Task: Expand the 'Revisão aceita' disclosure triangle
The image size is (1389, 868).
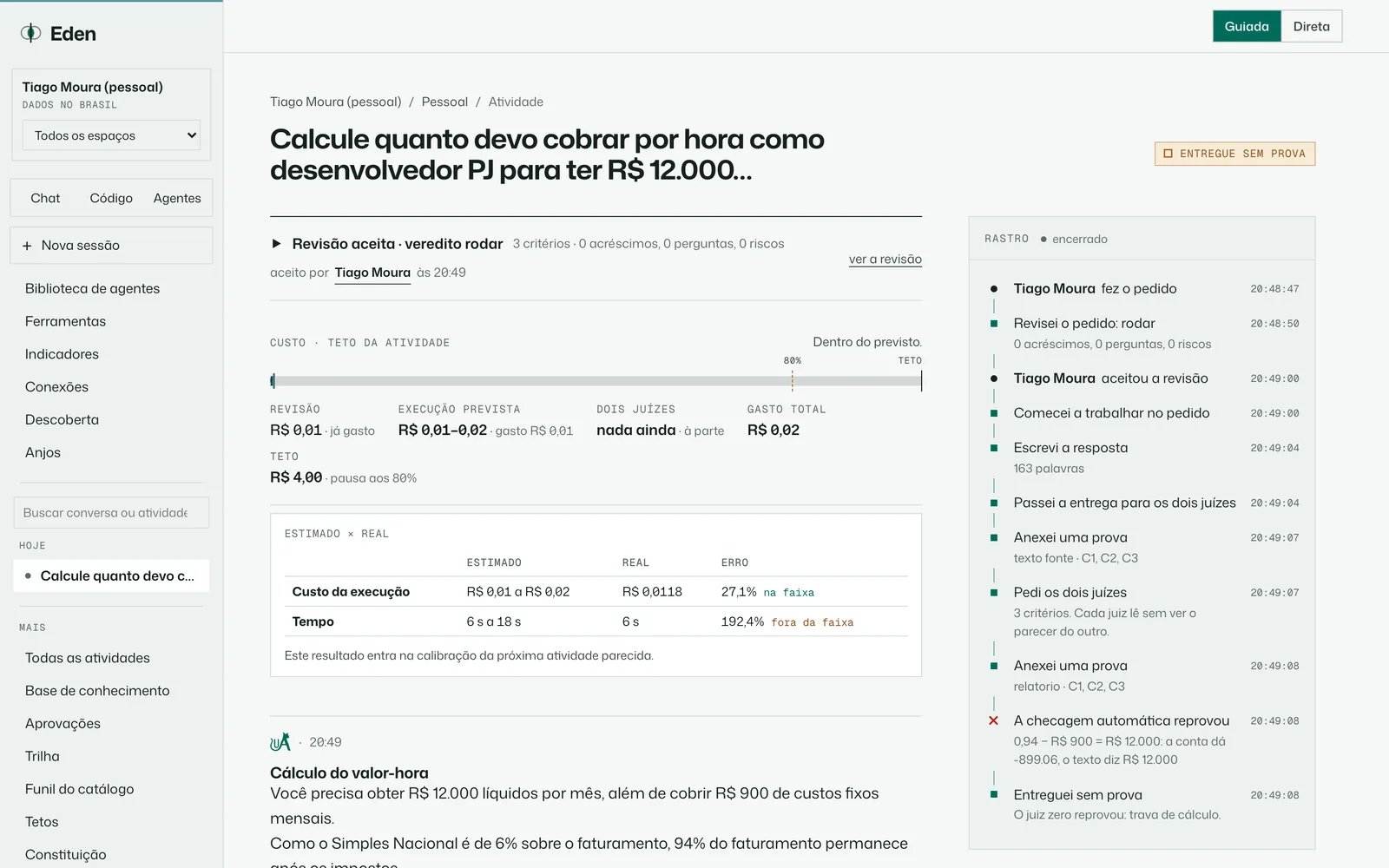Action: 276,244
